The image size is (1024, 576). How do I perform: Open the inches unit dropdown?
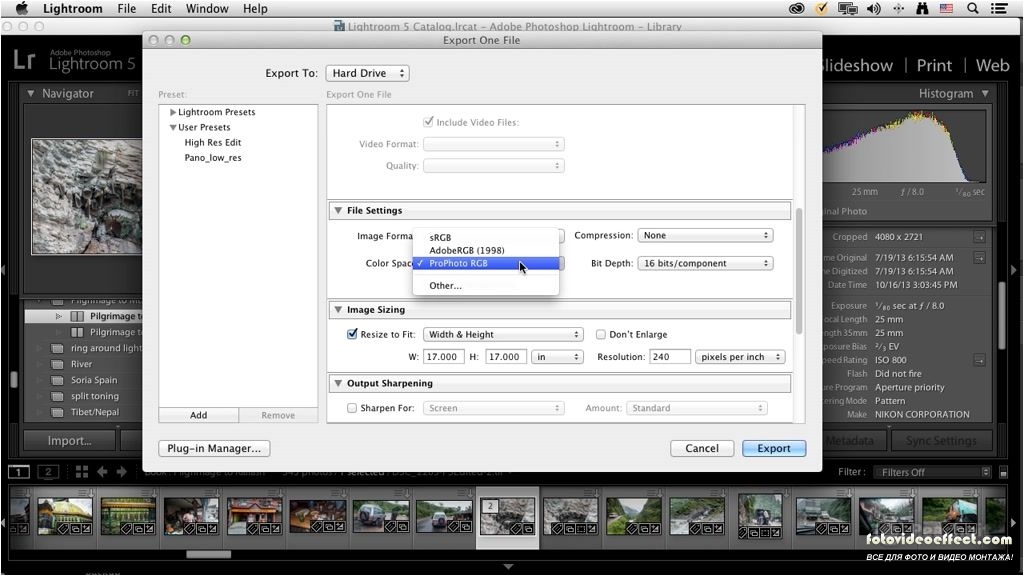557,357
